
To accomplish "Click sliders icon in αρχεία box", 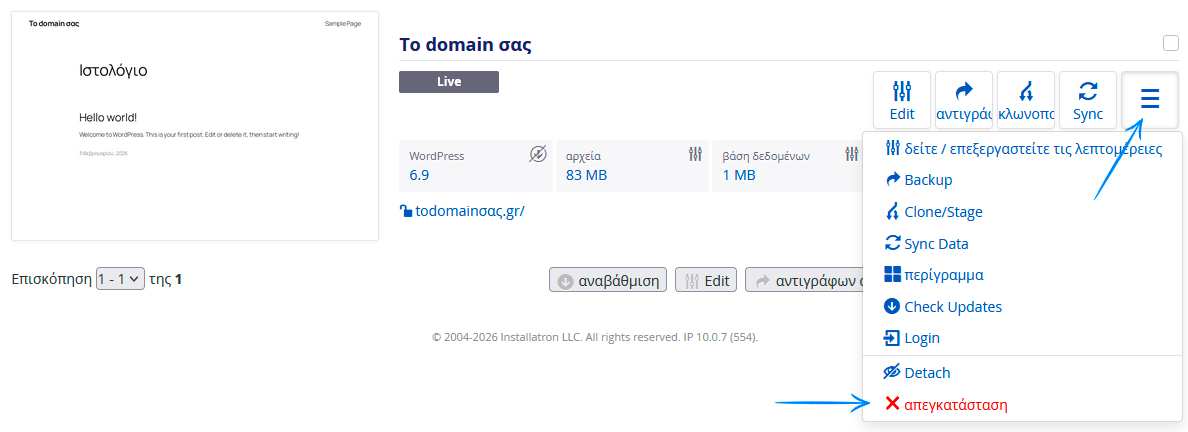I will pyautogui.click(x=696, y=154).
